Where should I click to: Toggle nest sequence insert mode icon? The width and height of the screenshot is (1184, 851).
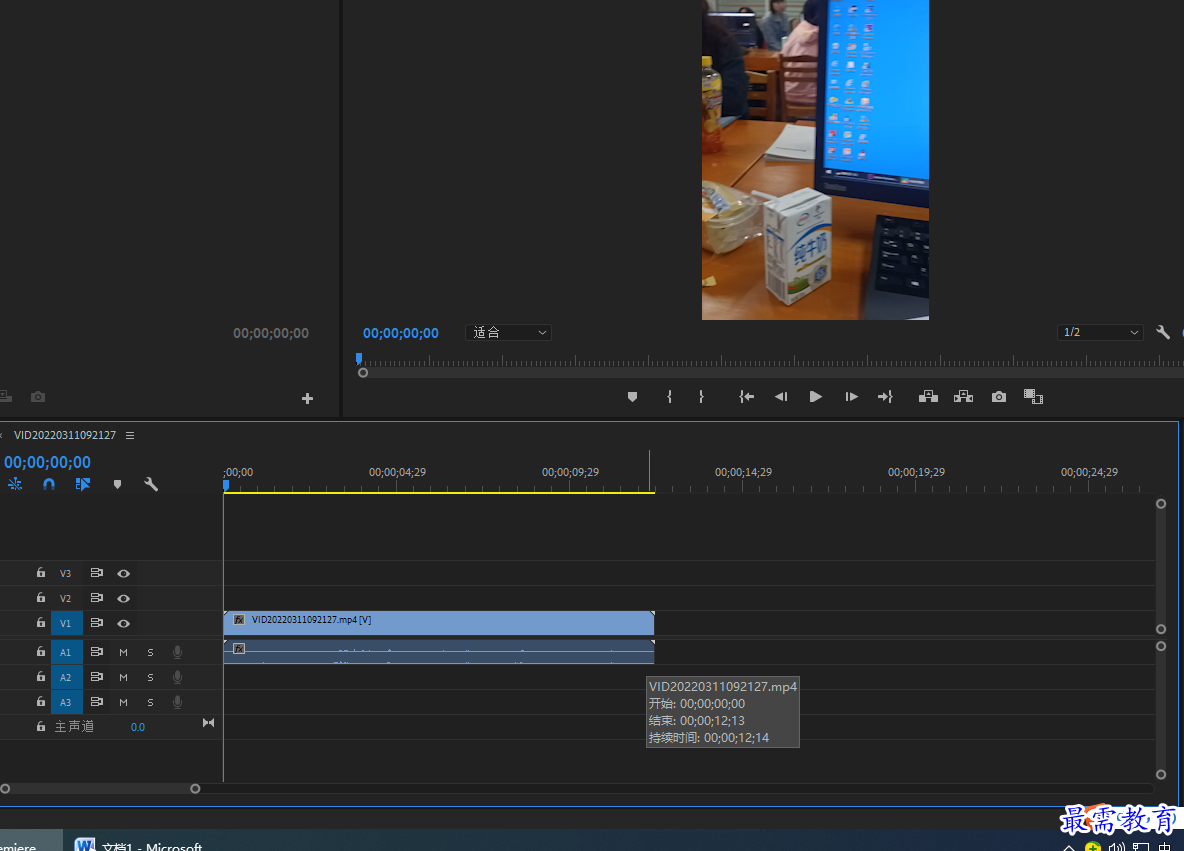coord(15,484)
